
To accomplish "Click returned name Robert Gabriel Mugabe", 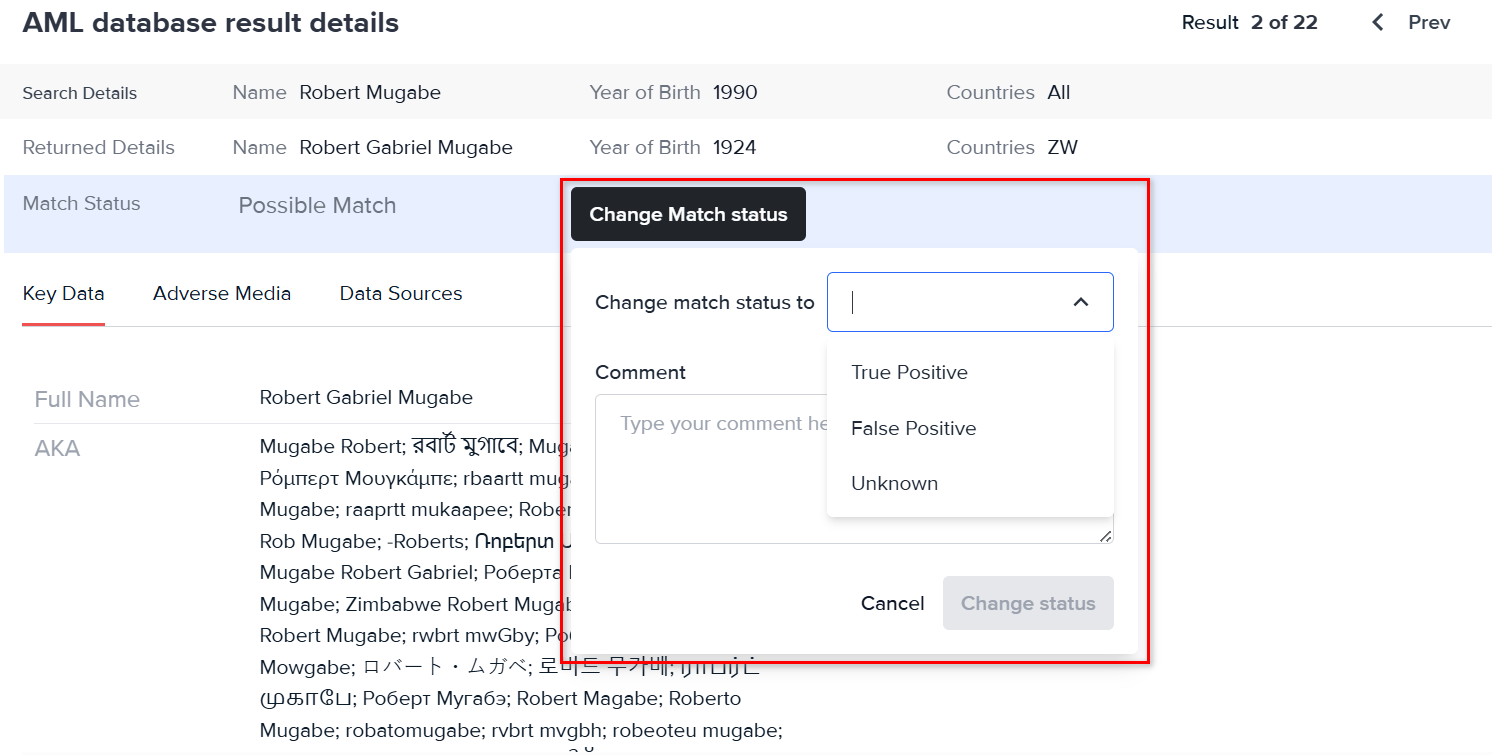I will [x=406, y=147].
